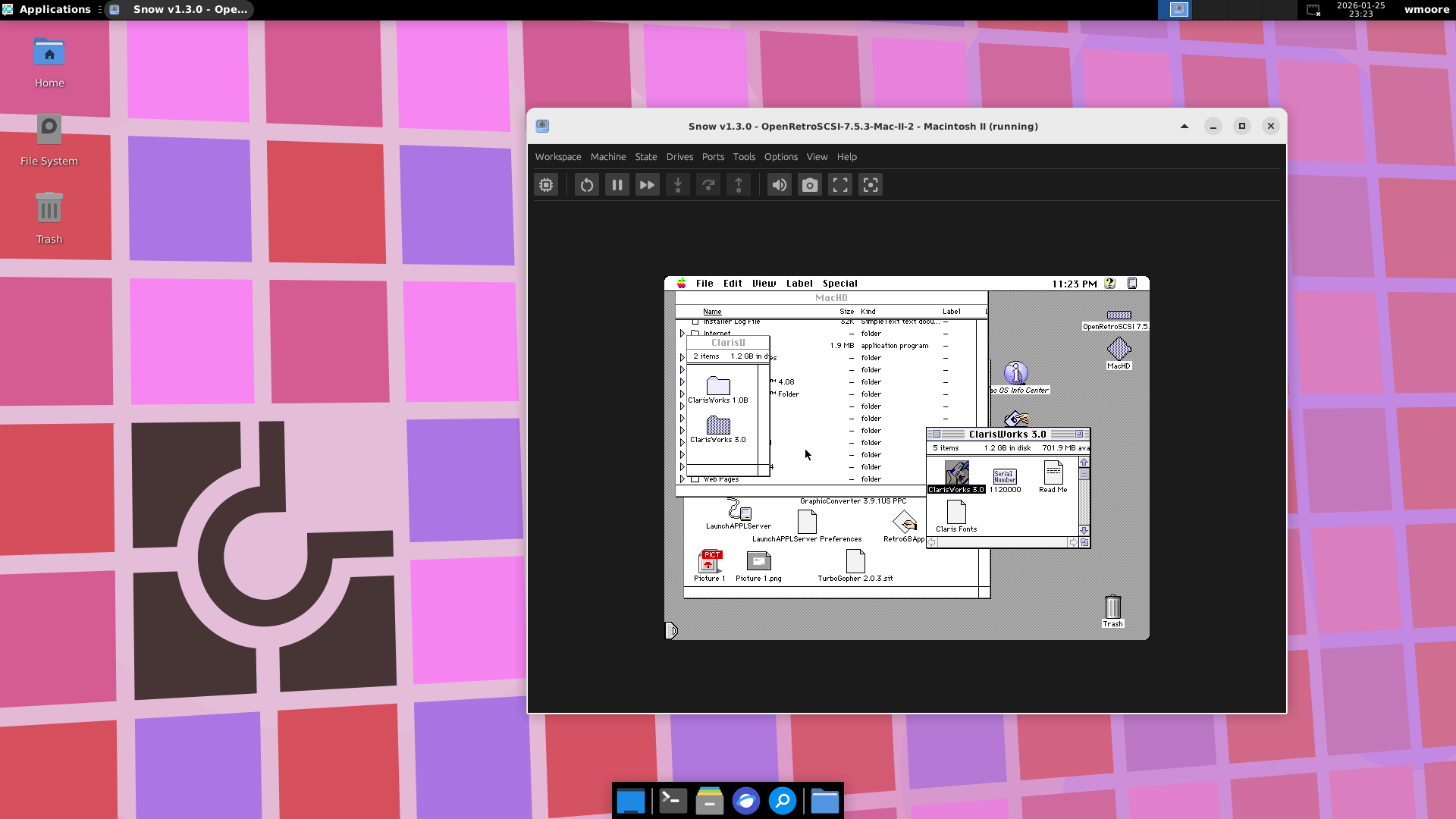Click the Serial Number 1120000 file icon
The width and height of the screenshot is (1456, 819).
point(1004,476)
